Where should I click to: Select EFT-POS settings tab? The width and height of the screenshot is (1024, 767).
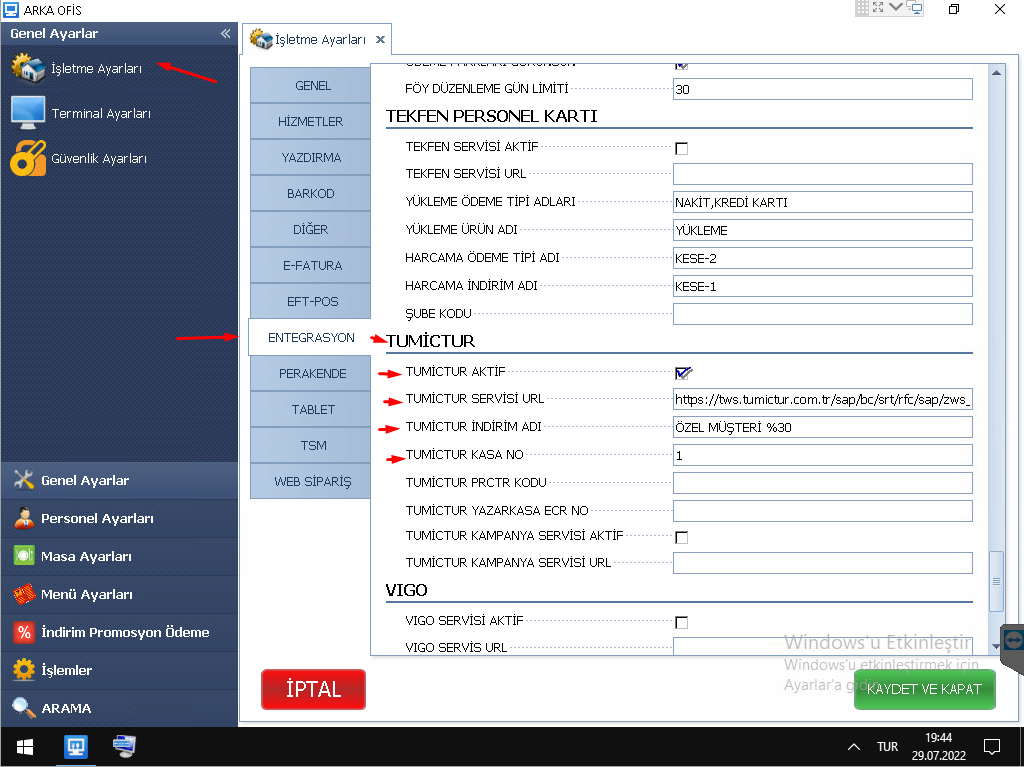pyautogui.click(x=311, y=301)
